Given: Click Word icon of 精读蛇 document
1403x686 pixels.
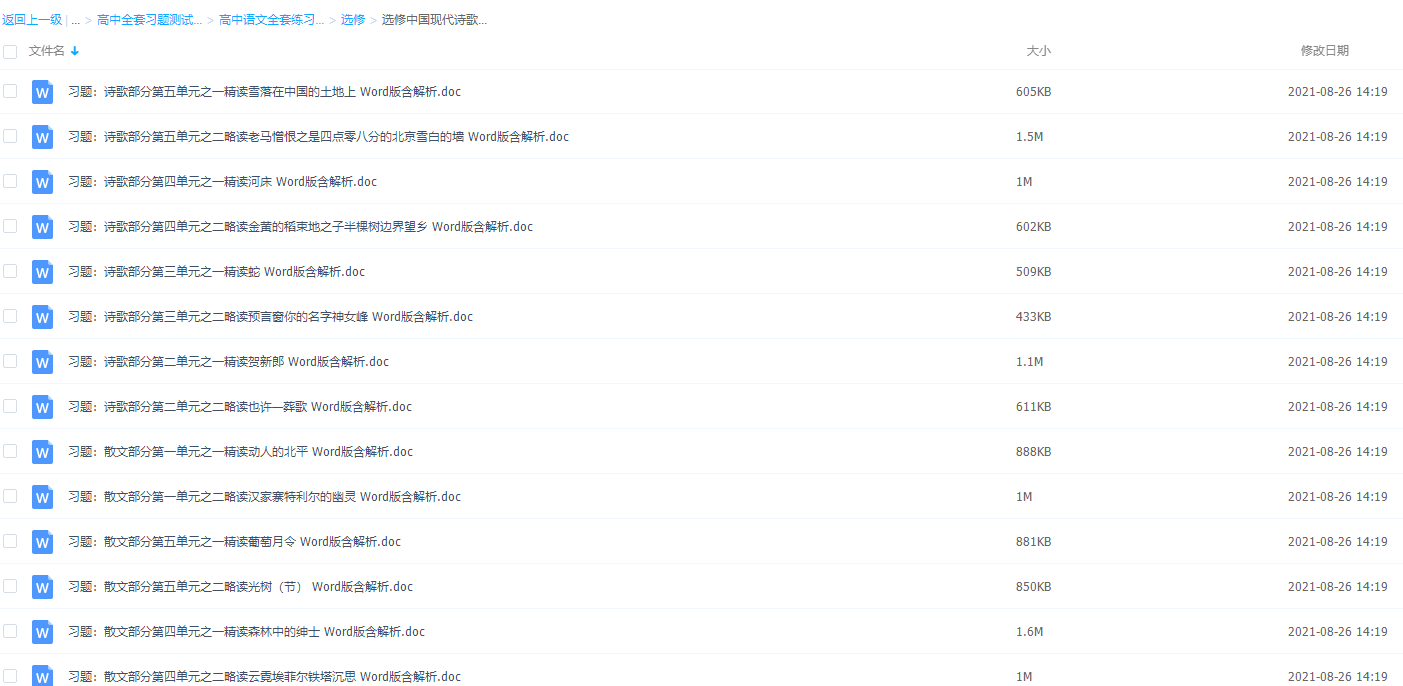Looking at the screenshot, I should [x=42, y=272].
